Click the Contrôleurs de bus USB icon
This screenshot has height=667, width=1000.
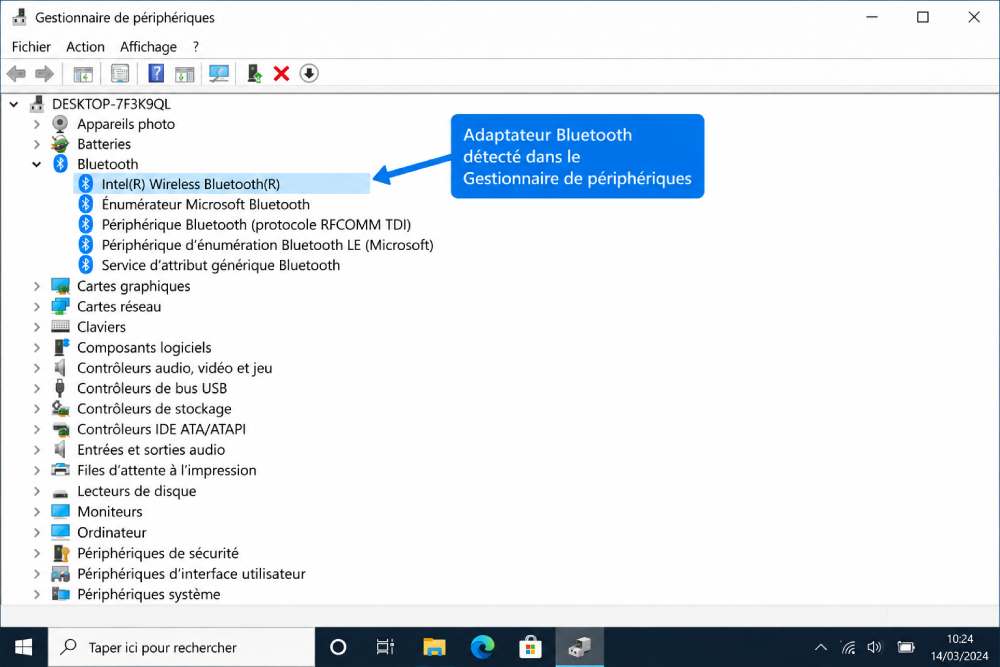[x=60, y=388]
